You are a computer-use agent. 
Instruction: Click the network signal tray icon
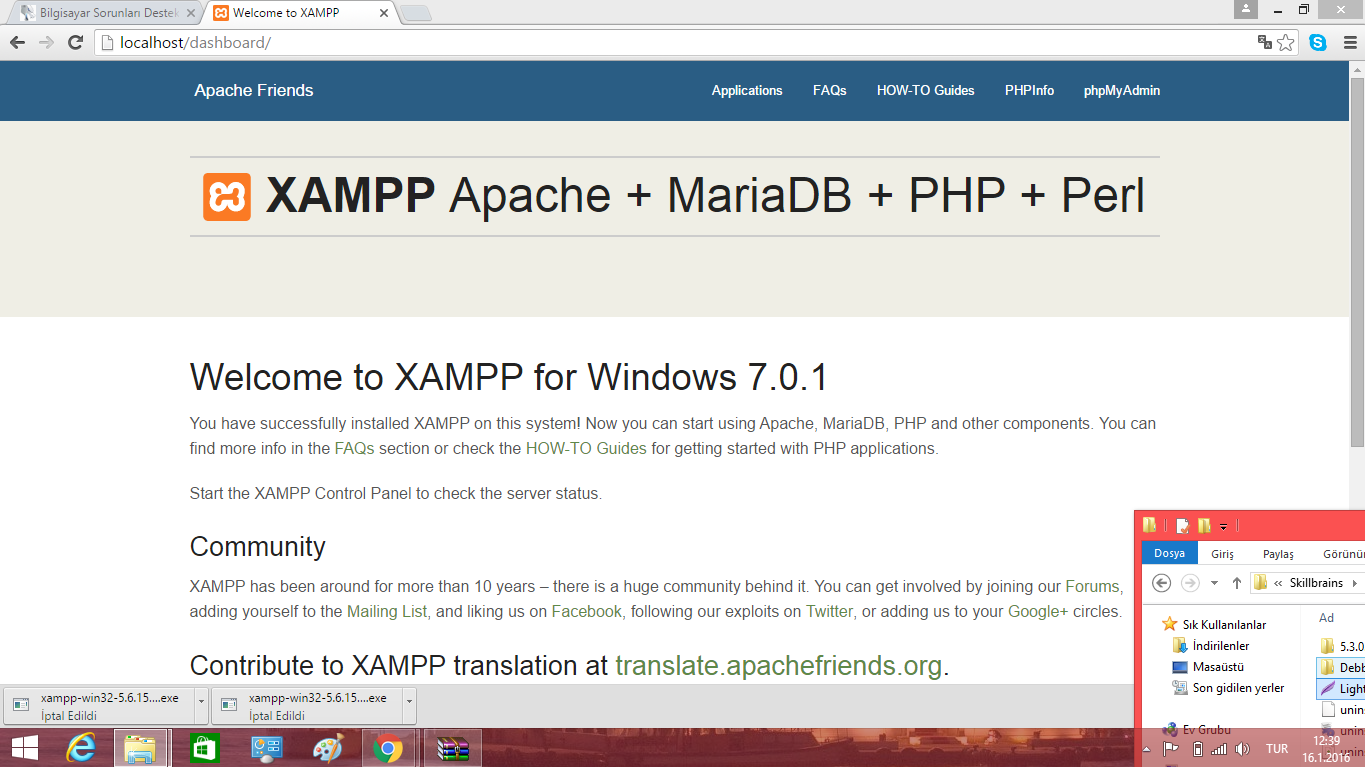(1219, 749)
